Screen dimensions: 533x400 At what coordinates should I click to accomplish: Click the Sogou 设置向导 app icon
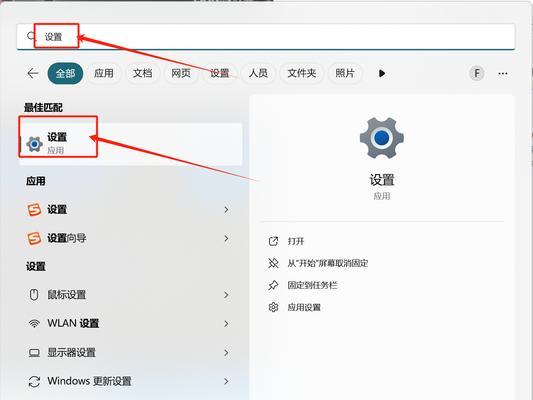[x=34, y=238]
